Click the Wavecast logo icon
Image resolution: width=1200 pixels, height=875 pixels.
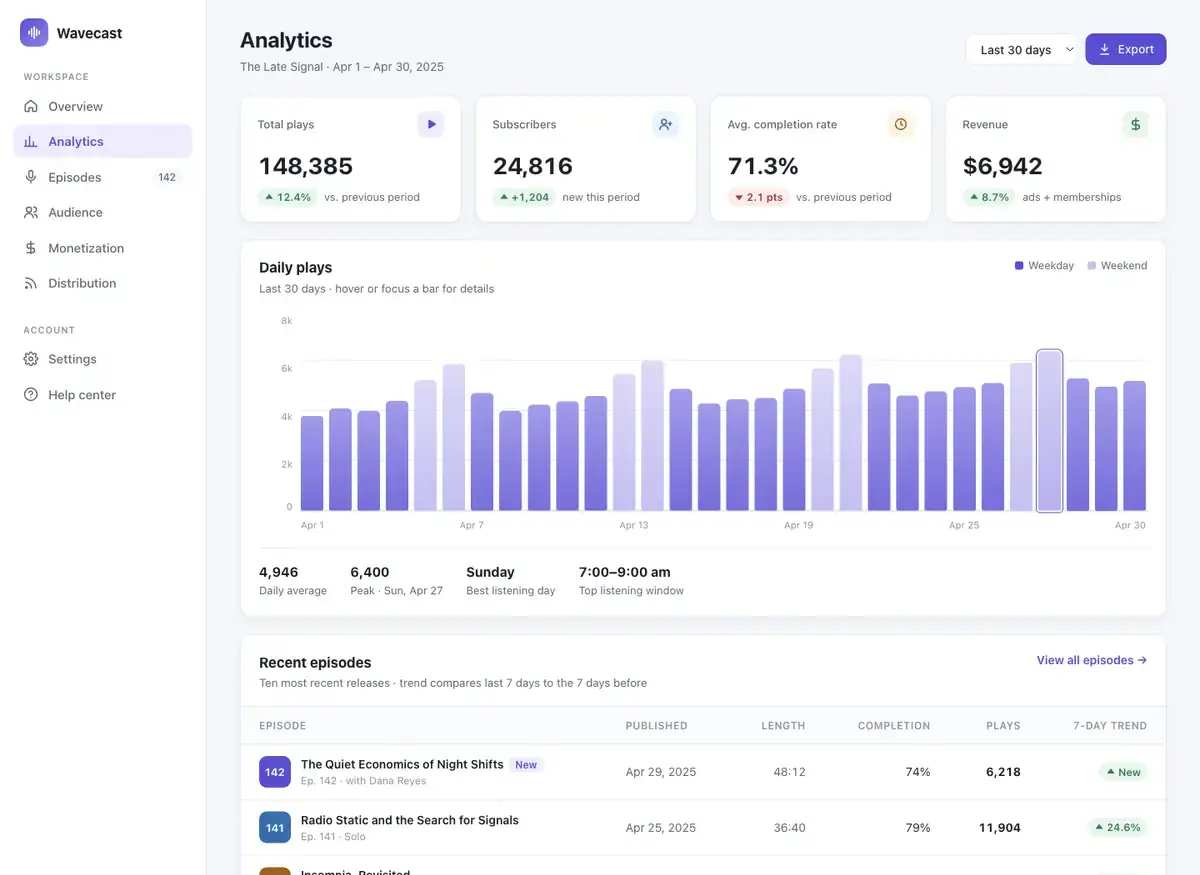pyautogui.click(x=34, y=33)
